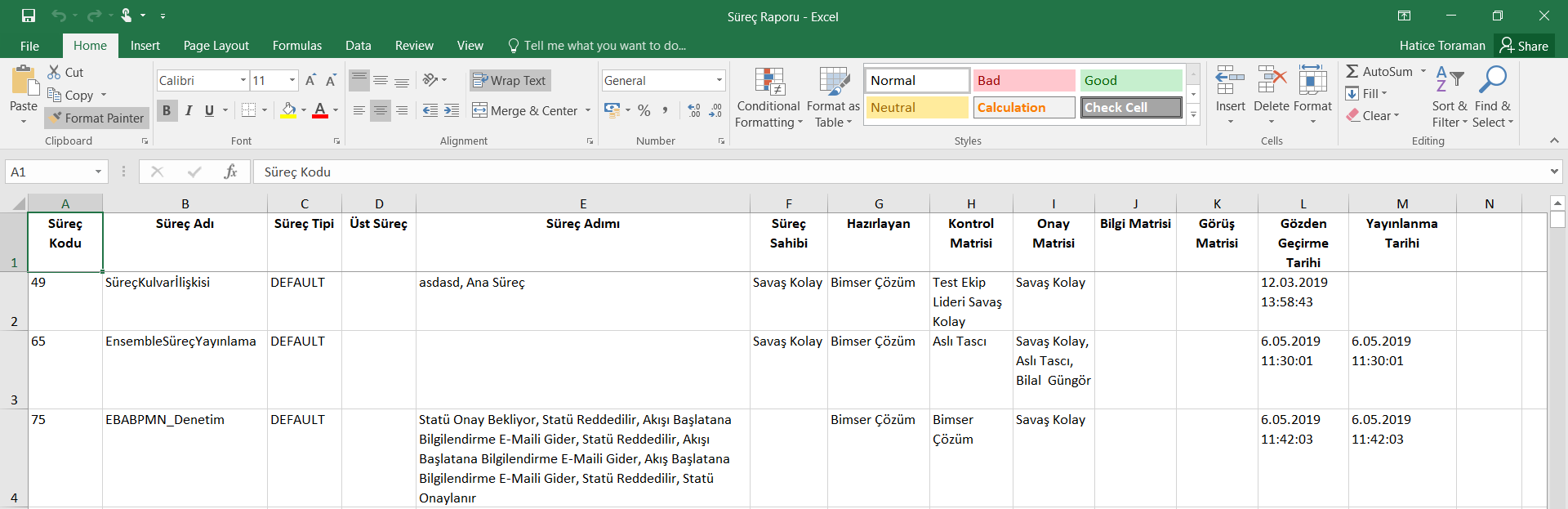
Task: Switch to the Page Layout tab
Action: (x=216, y=46)
